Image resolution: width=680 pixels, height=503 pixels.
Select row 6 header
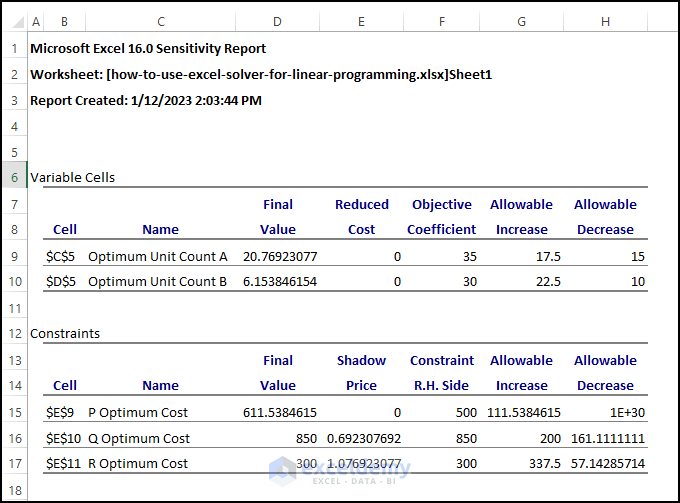point(15,177)
